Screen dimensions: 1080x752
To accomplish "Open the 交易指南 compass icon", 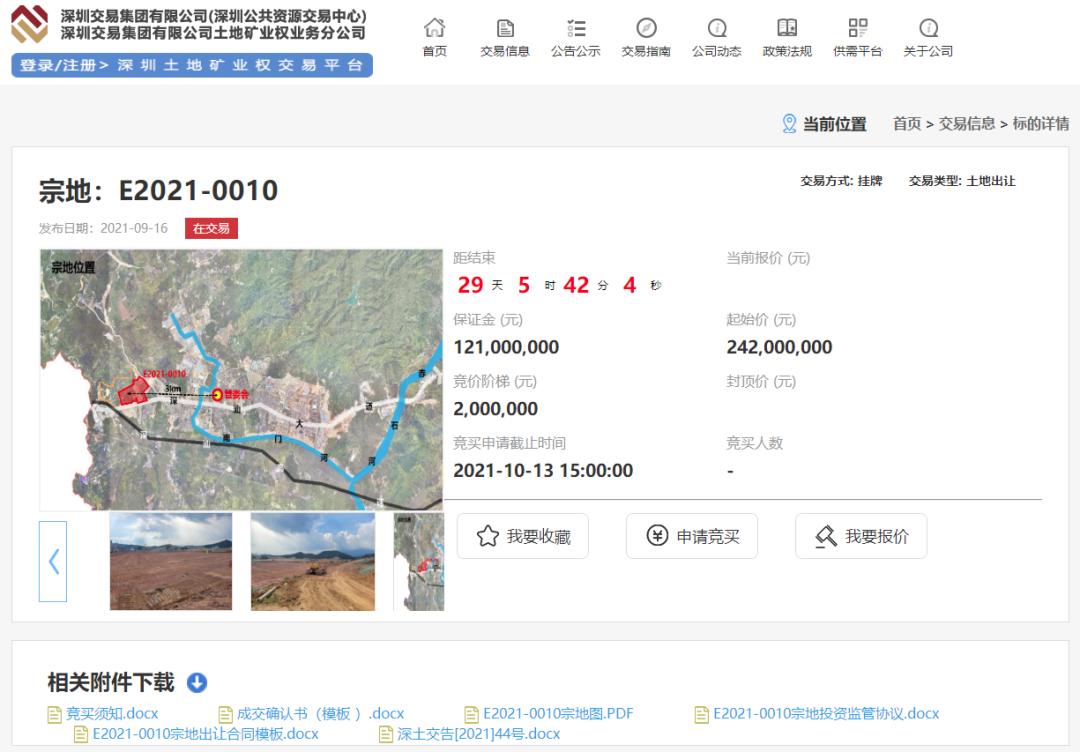I will pyautogui.click(x=646, y=28).
